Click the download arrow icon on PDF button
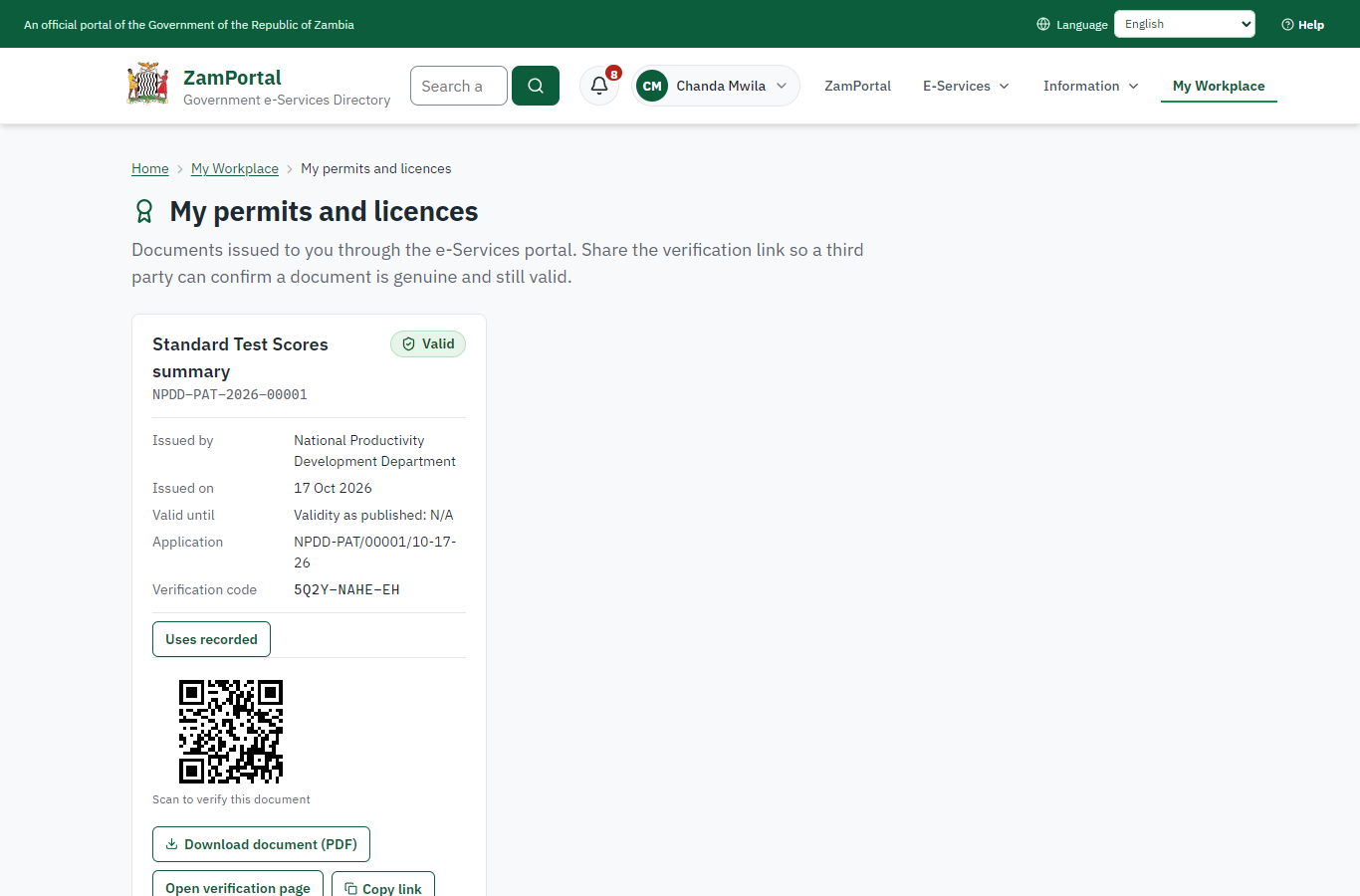1360x896 pixels. tap(171, 844)
